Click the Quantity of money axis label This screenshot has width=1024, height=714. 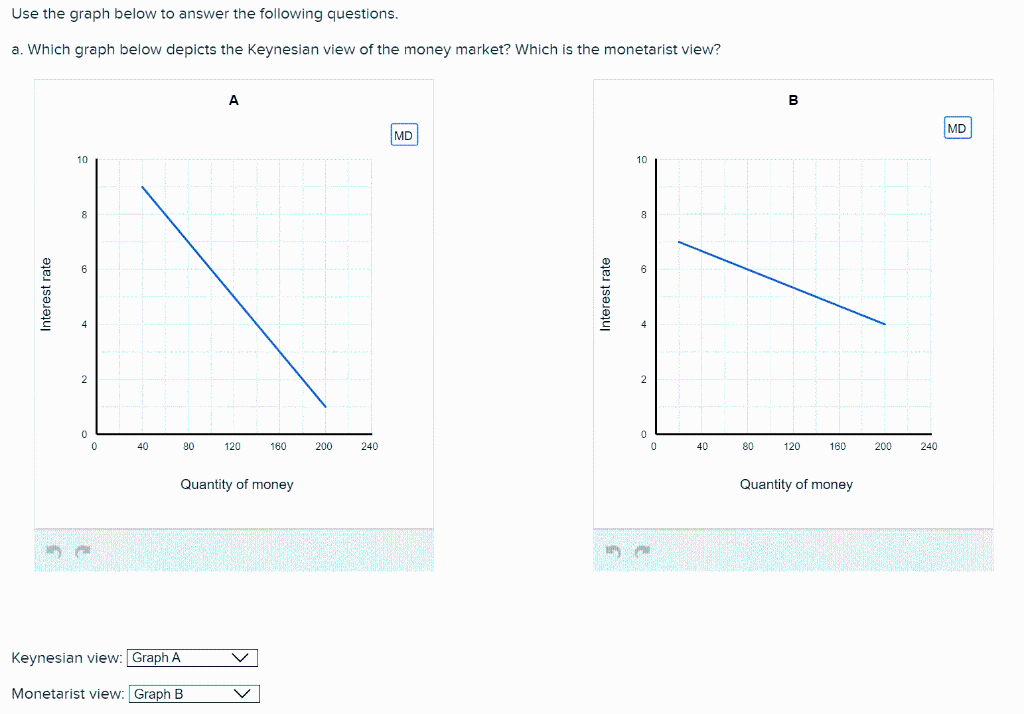235,484
